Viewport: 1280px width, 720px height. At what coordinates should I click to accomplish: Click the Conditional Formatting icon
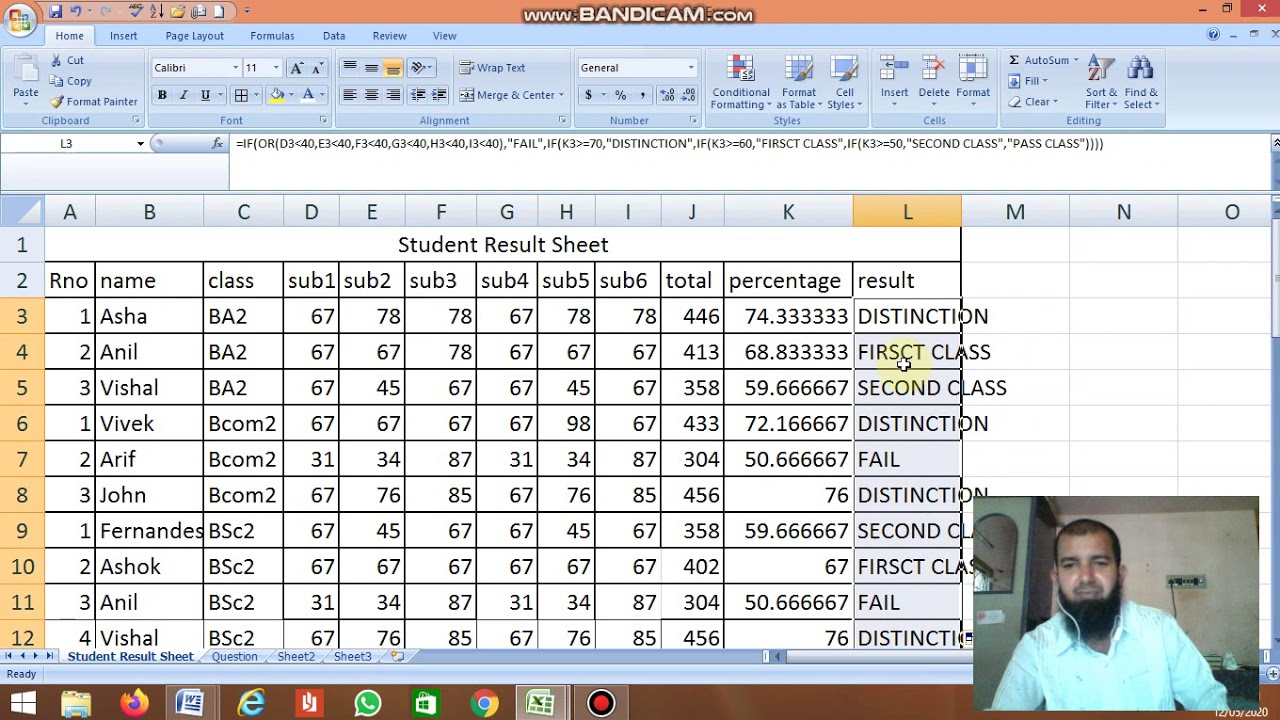coord(741,70)
